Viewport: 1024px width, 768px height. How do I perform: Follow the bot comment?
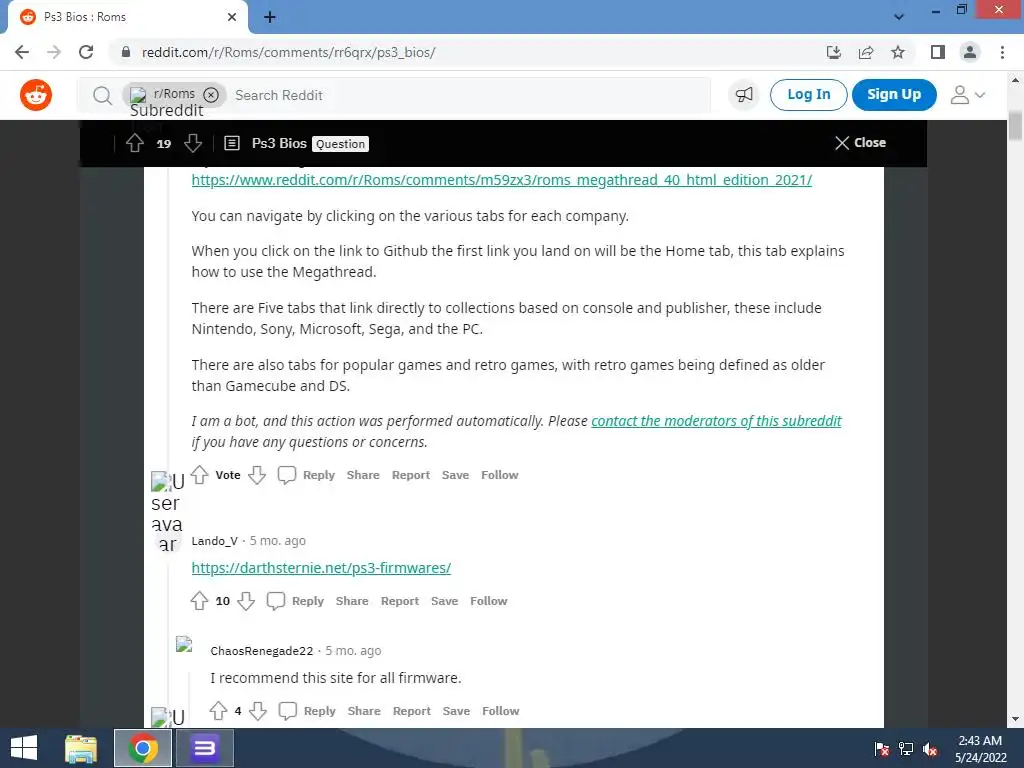[500, 475]
